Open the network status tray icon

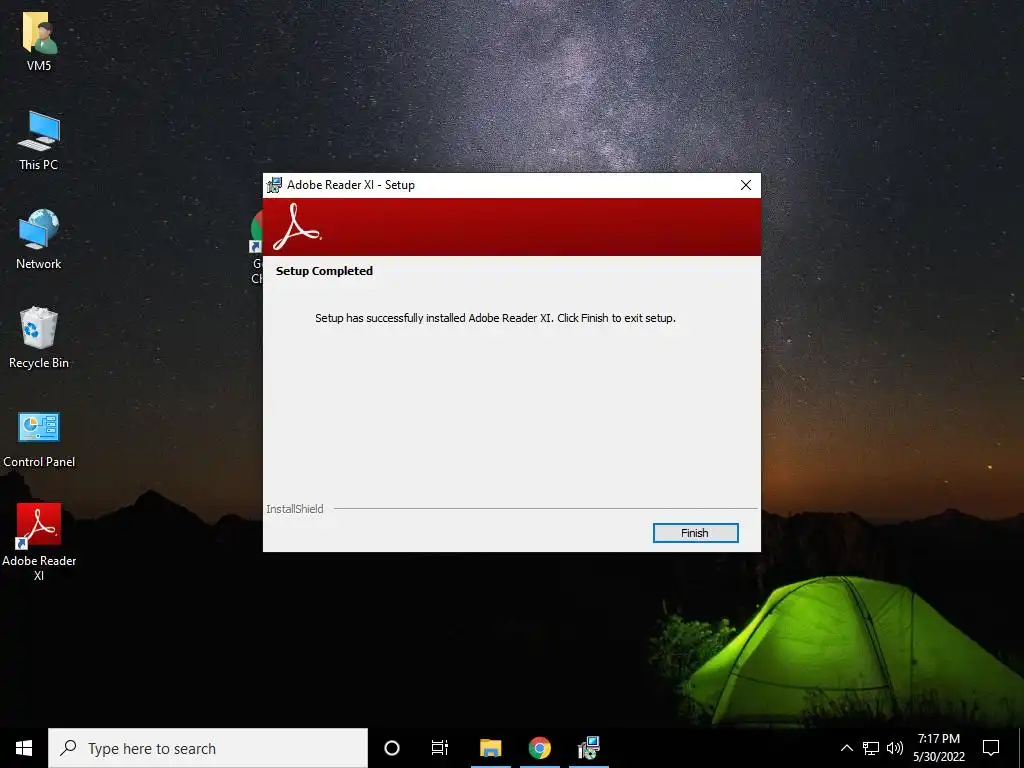(871, 748)
